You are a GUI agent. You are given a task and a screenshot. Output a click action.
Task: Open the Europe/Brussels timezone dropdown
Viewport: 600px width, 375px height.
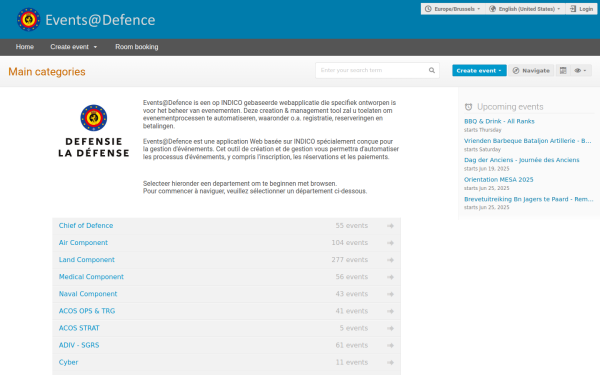[453, 9]
